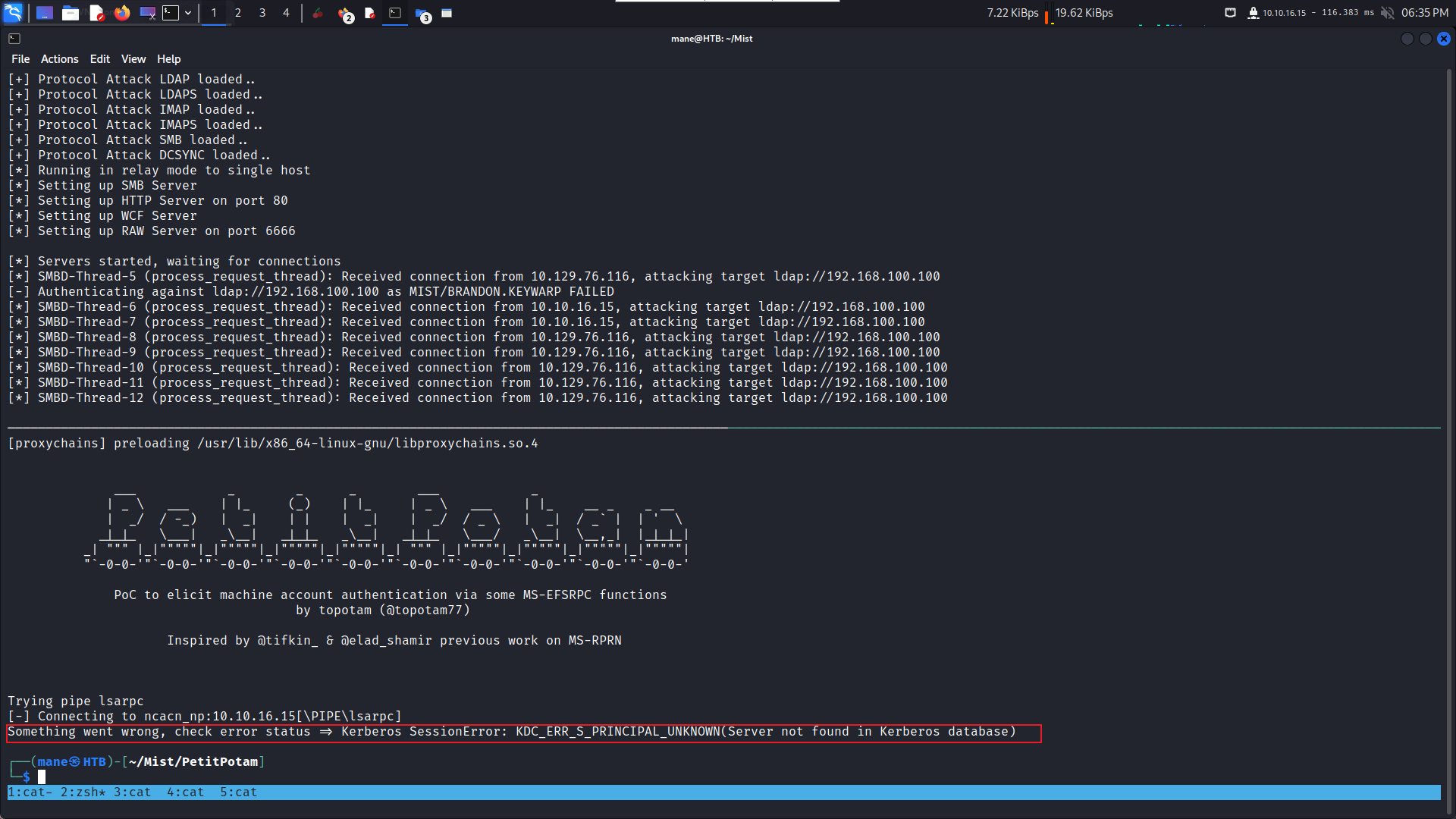This screenshot has height=819, width=1456.
Task: Click 'Setting up HTTP Server on port 80'
Action: pyautogui.click(x=148, y=201)
